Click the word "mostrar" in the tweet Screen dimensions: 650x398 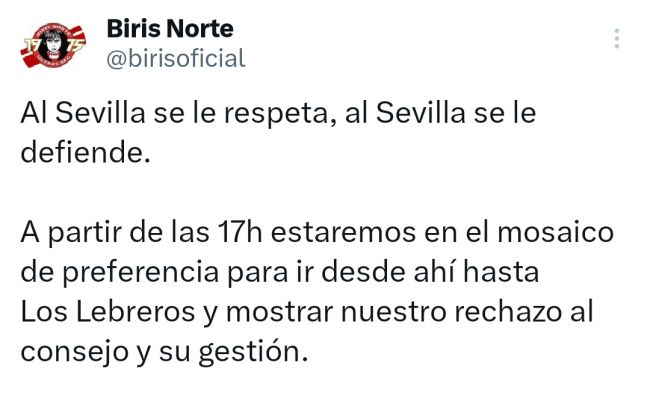[279, 313]
